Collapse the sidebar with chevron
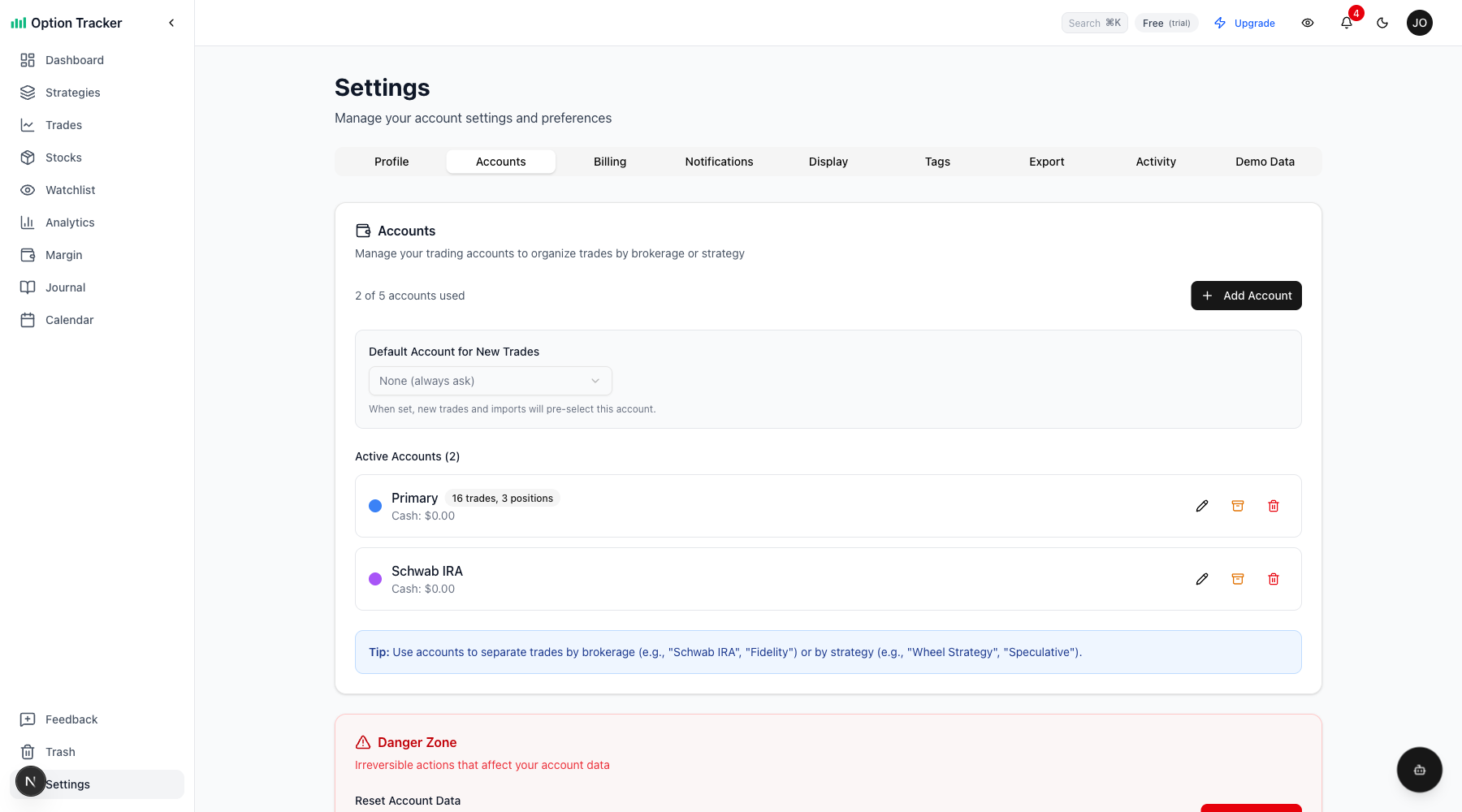1462x812 pixels. pyautogui.click(x=171, y=23)
